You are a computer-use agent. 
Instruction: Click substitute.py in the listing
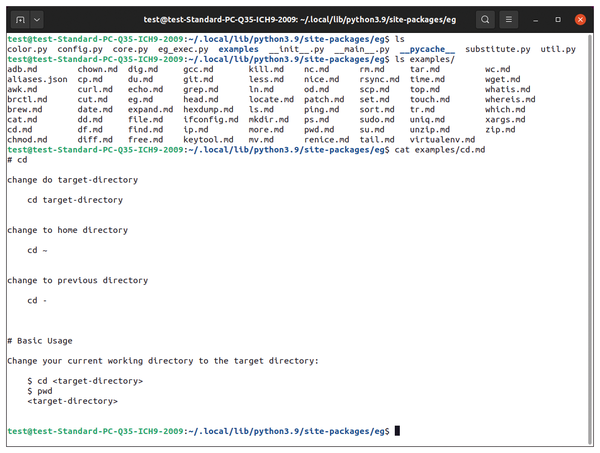498,49
